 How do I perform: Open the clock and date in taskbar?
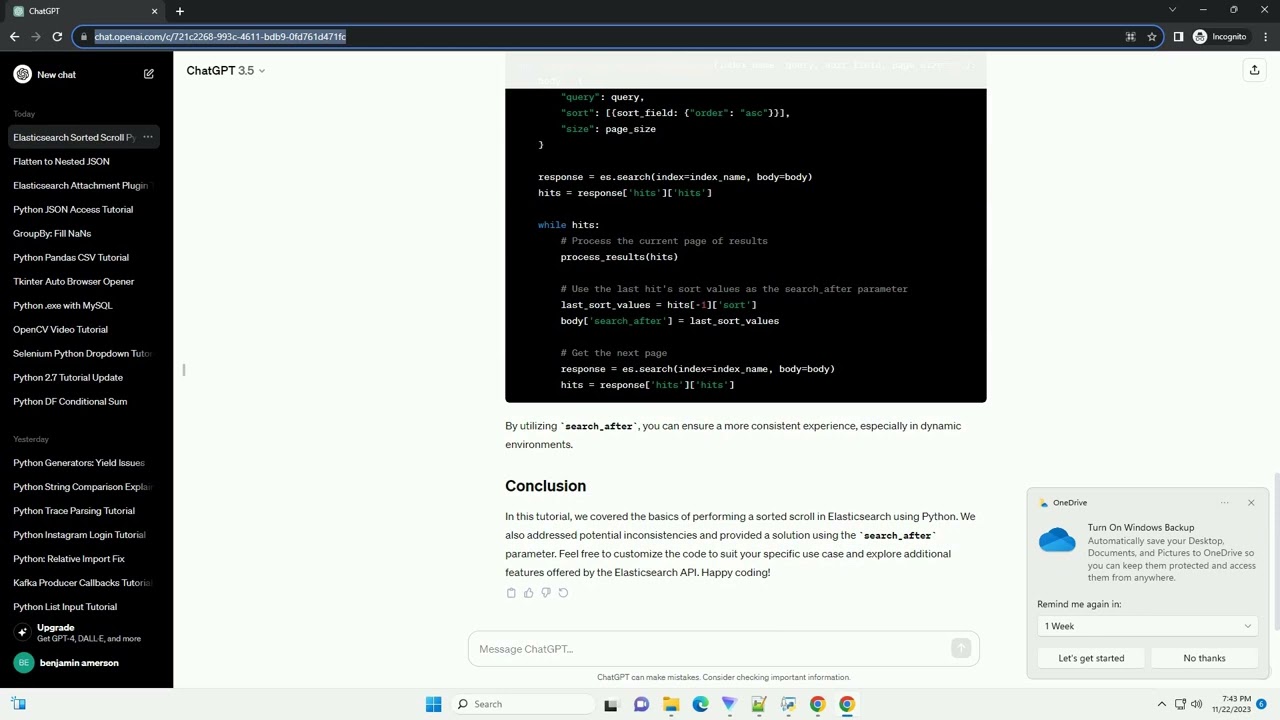coord(1229,704)
